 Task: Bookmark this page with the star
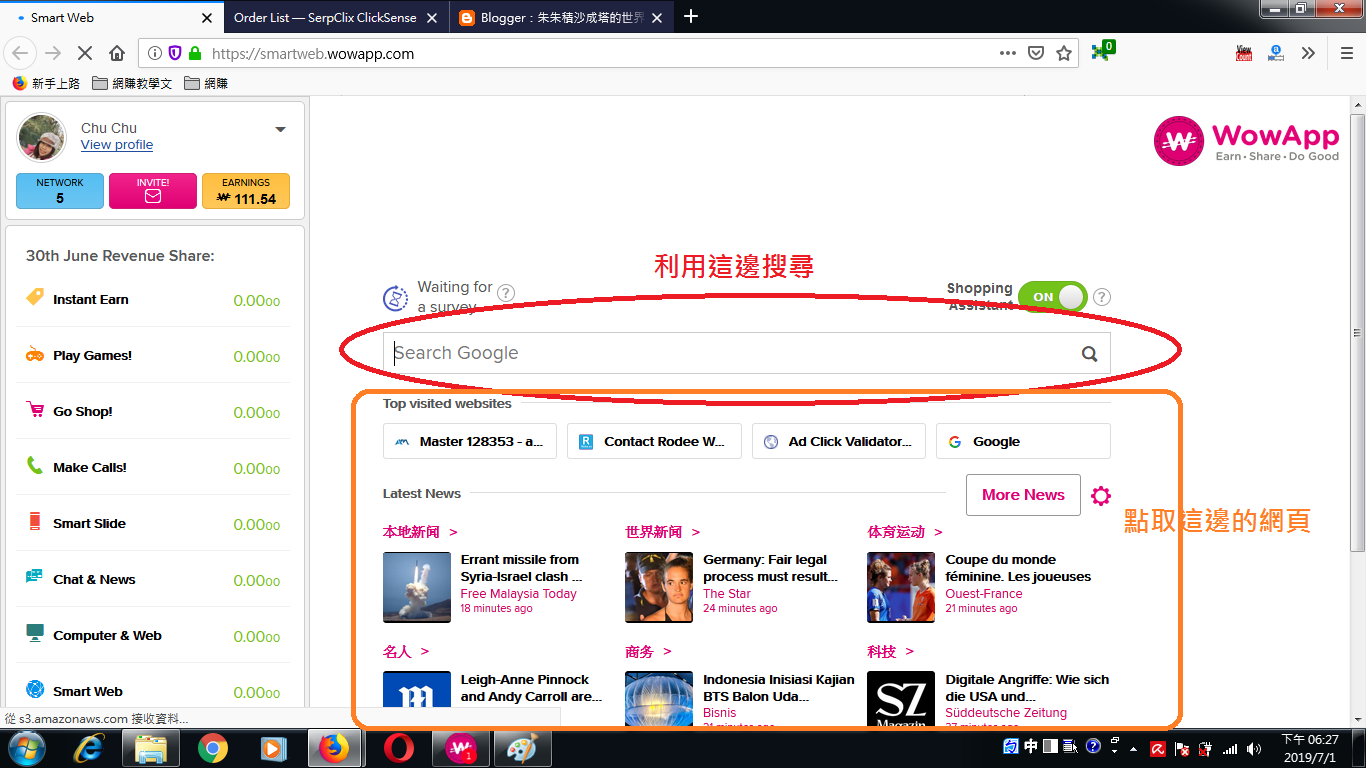[x=1064, y=54]
